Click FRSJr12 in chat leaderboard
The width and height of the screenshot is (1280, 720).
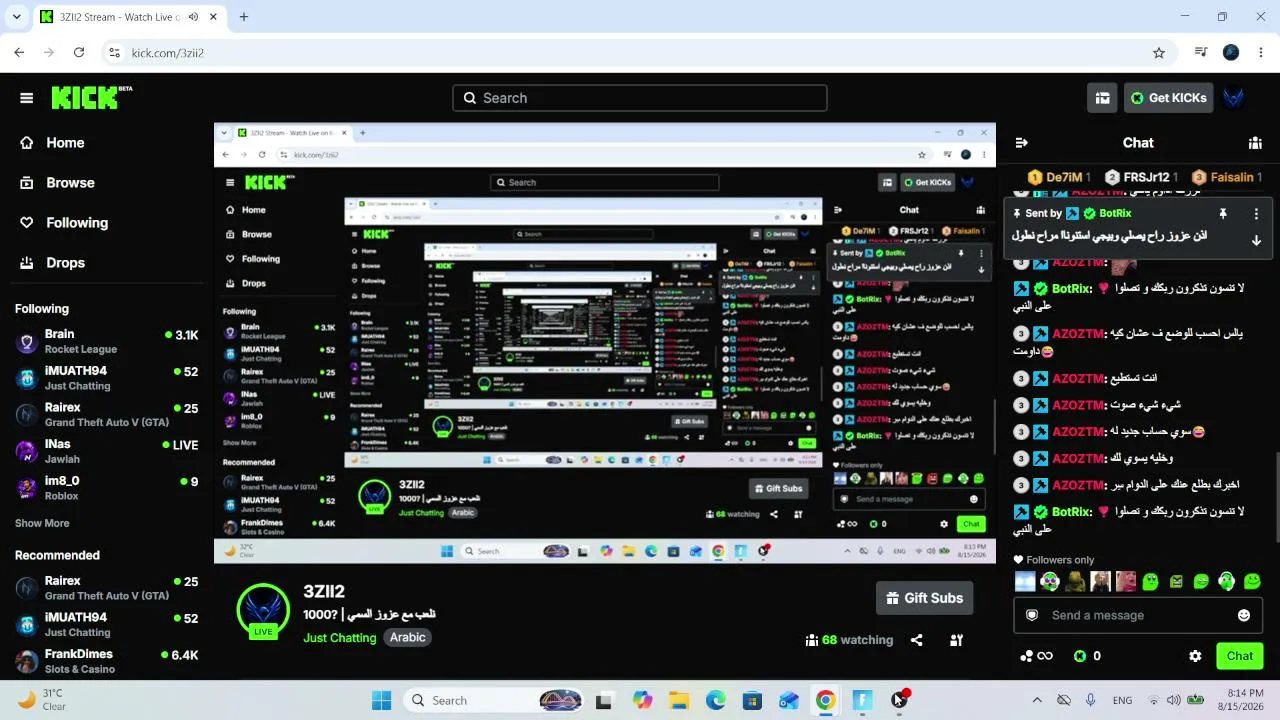pos(1141,177)
